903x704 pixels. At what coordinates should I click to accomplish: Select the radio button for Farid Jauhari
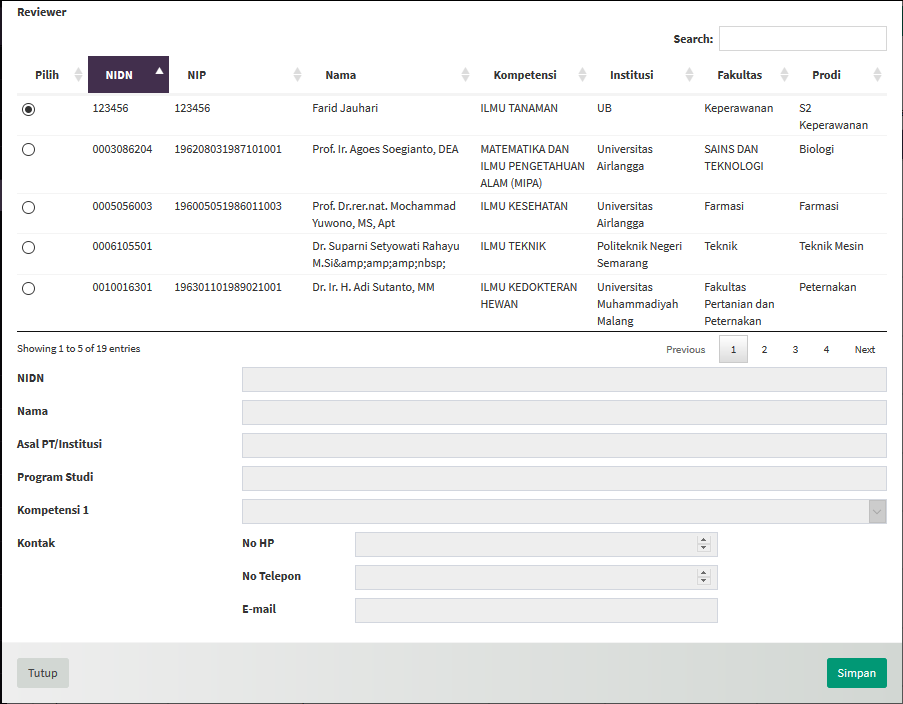28,109
